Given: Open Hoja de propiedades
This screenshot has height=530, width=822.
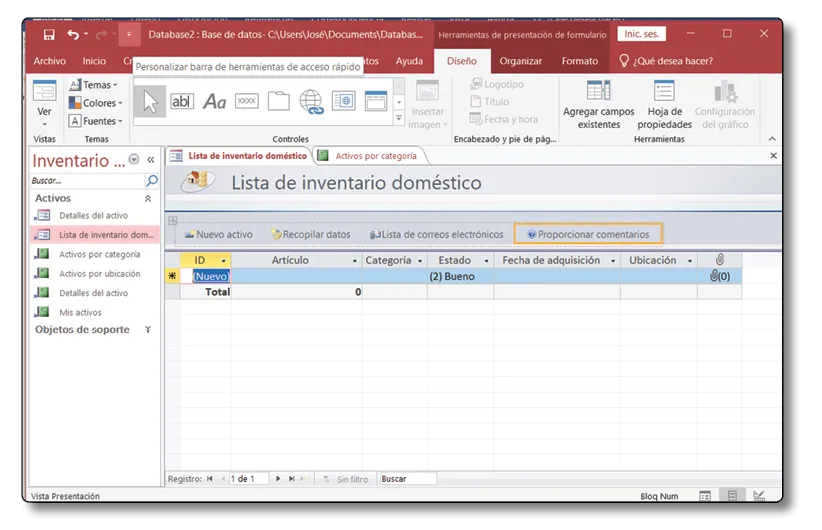Looking at the screenshot, I should coord(664,106).
